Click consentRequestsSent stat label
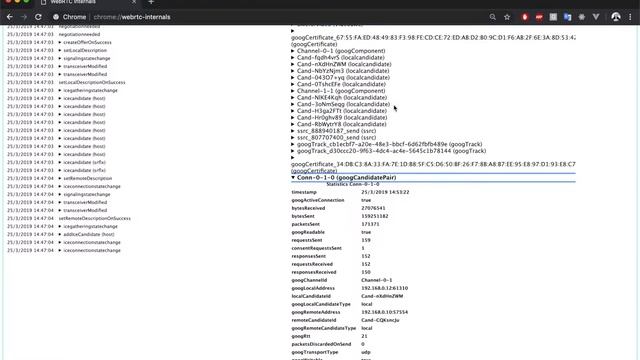The width and height of the screenshot is (640, 360). click(317, 248)
